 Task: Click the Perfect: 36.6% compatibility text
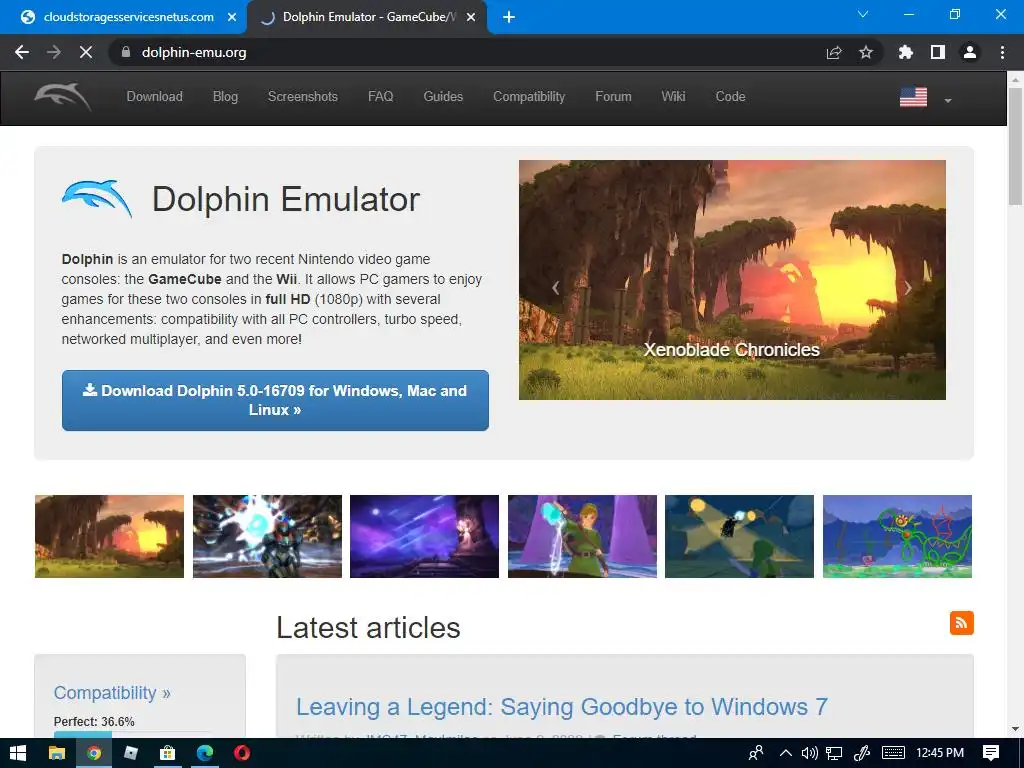pos(94,722)
